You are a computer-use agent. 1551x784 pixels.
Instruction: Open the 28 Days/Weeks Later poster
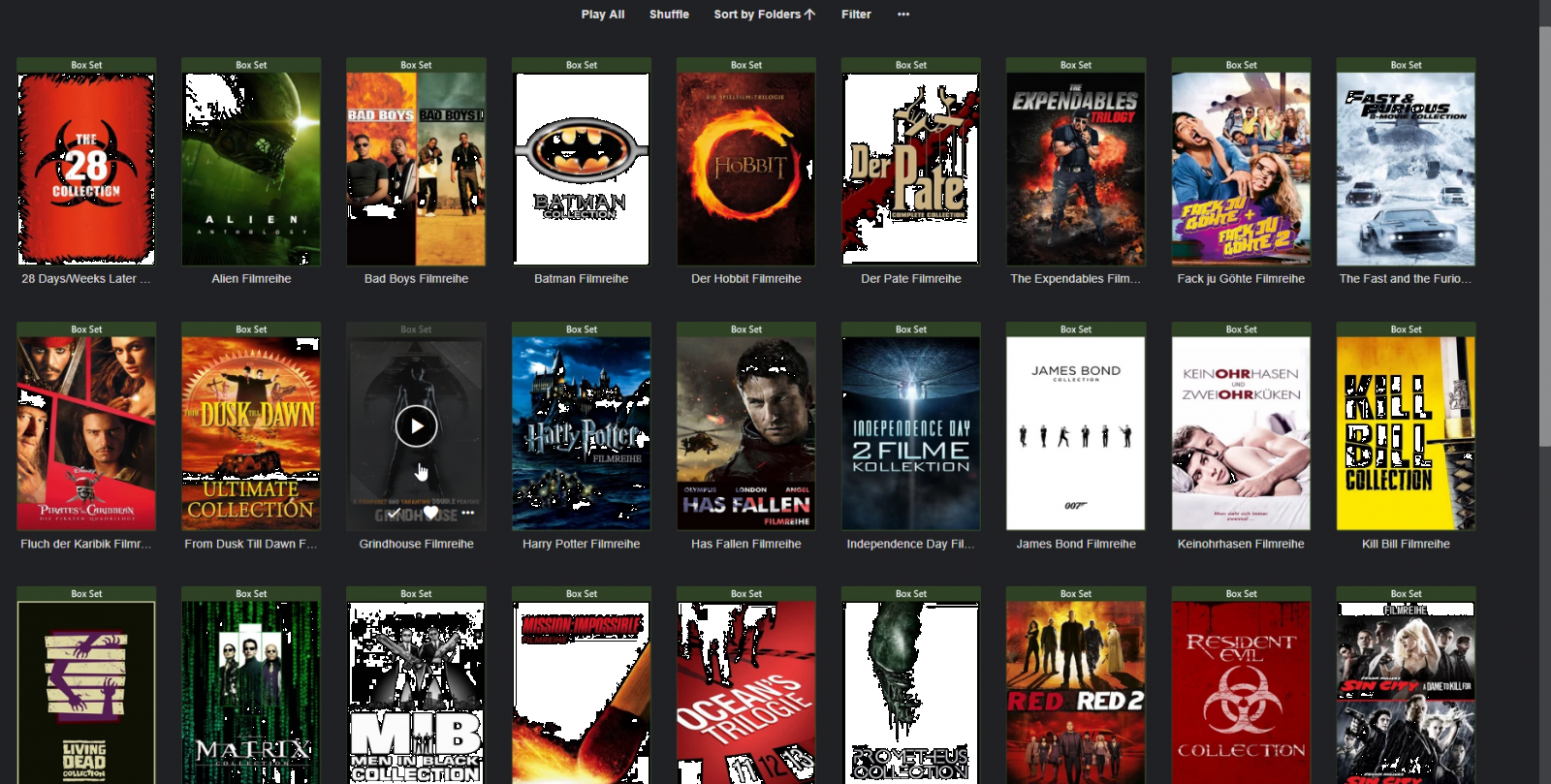[x=86, y=169]
